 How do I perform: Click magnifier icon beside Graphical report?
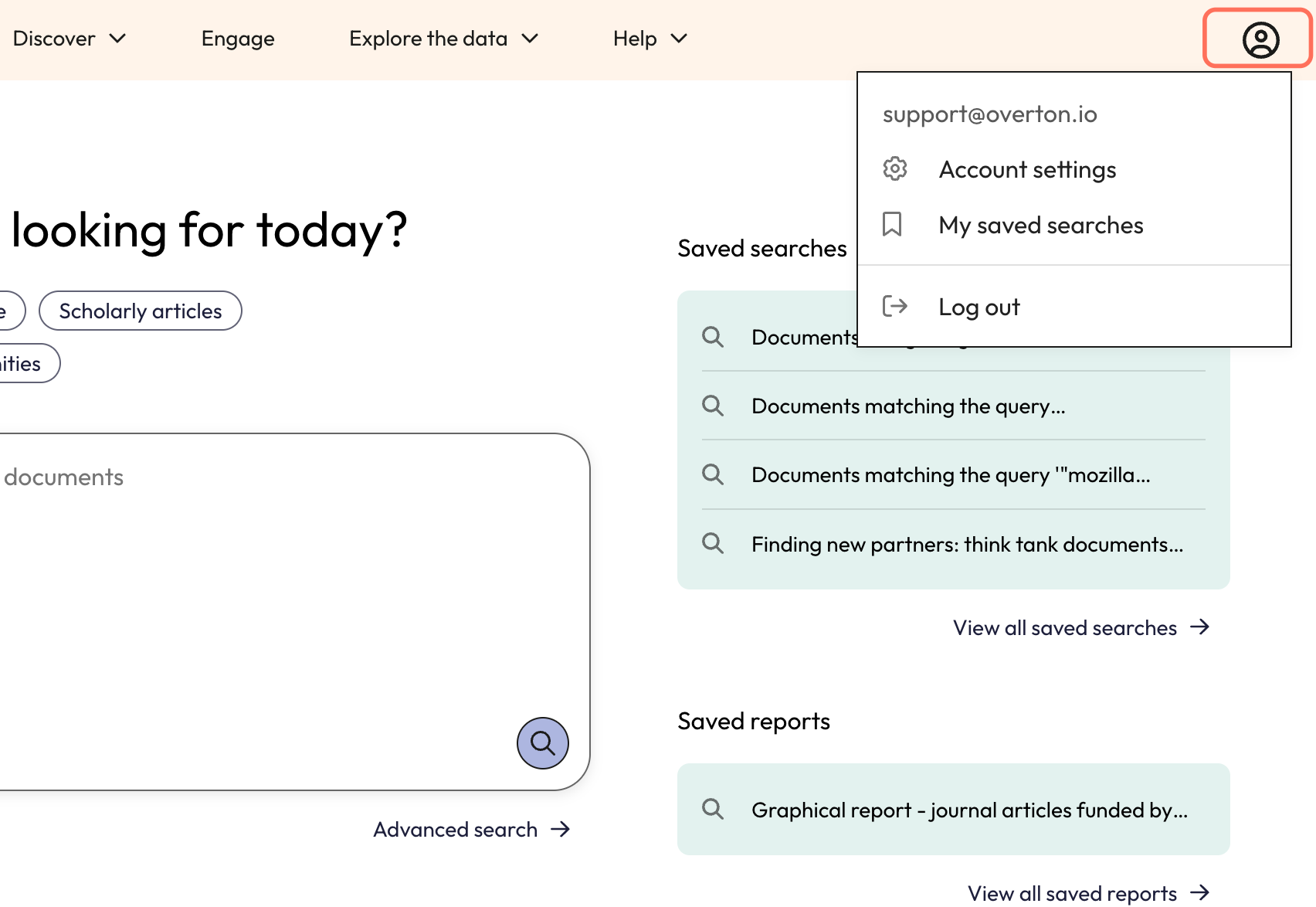(712, 810)
